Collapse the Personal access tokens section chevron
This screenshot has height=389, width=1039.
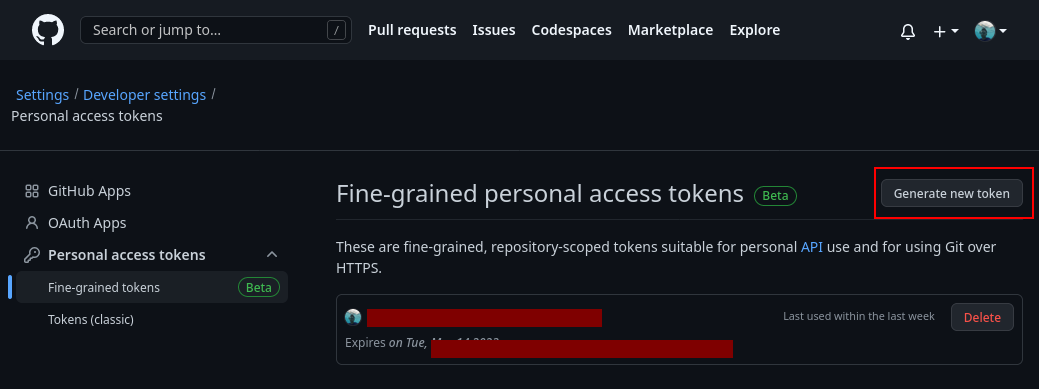click(272, 255)
